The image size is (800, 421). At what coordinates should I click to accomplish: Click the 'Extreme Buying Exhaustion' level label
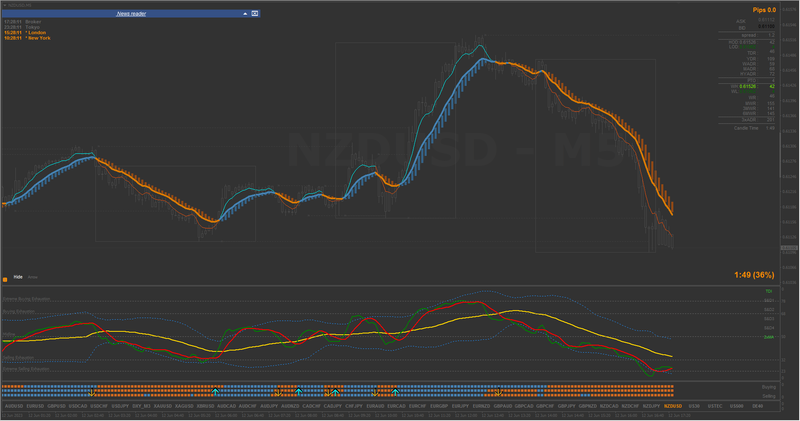point(26,299)
